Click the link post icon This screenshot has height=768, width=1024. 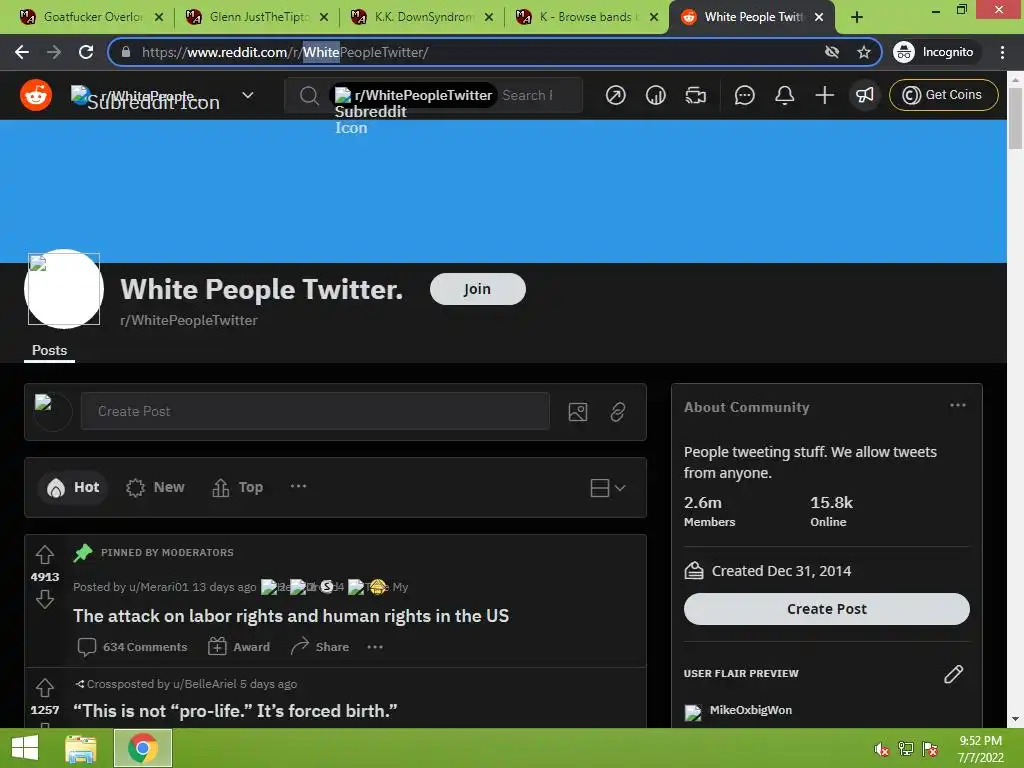pos(618,412)
